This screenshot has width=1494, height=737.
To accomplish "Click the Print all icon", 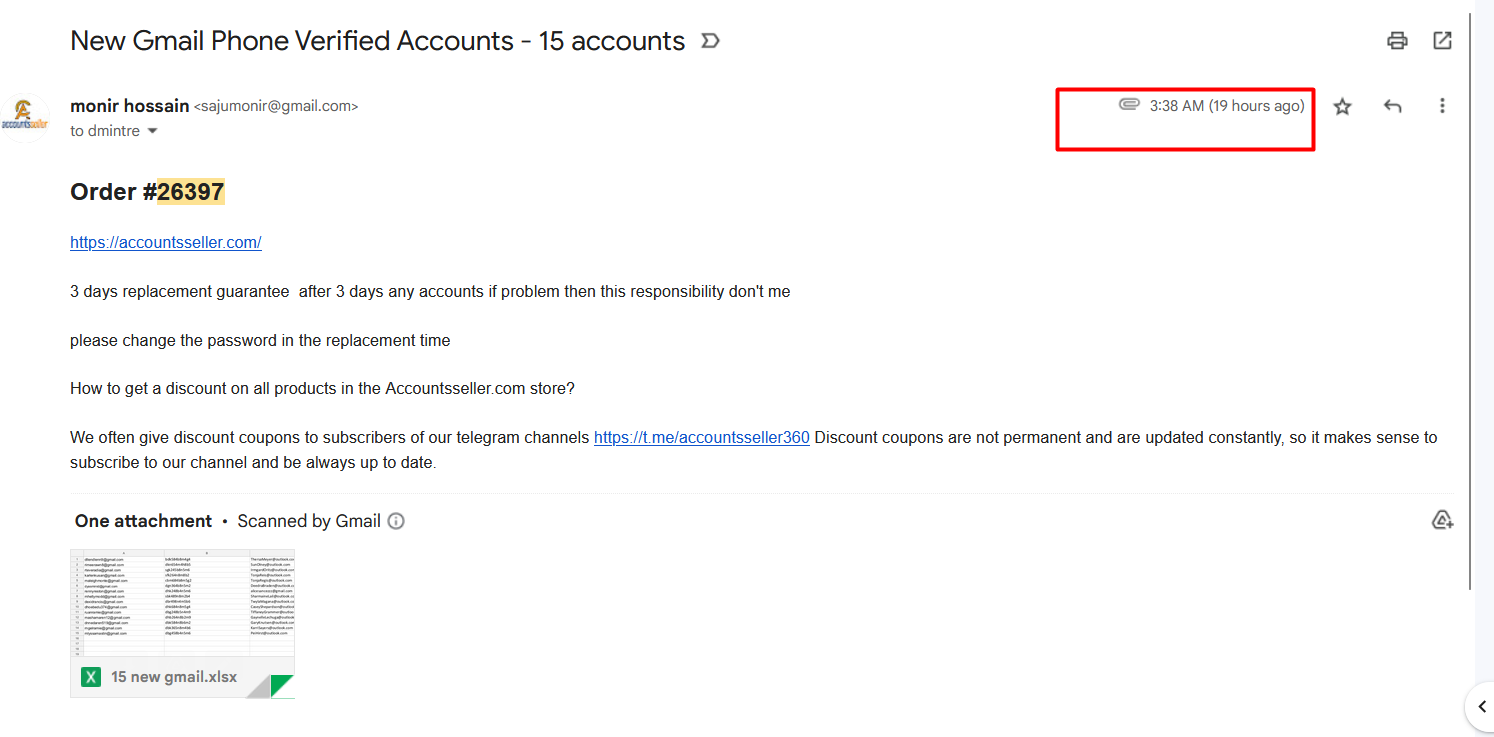I will (1397, 41).
